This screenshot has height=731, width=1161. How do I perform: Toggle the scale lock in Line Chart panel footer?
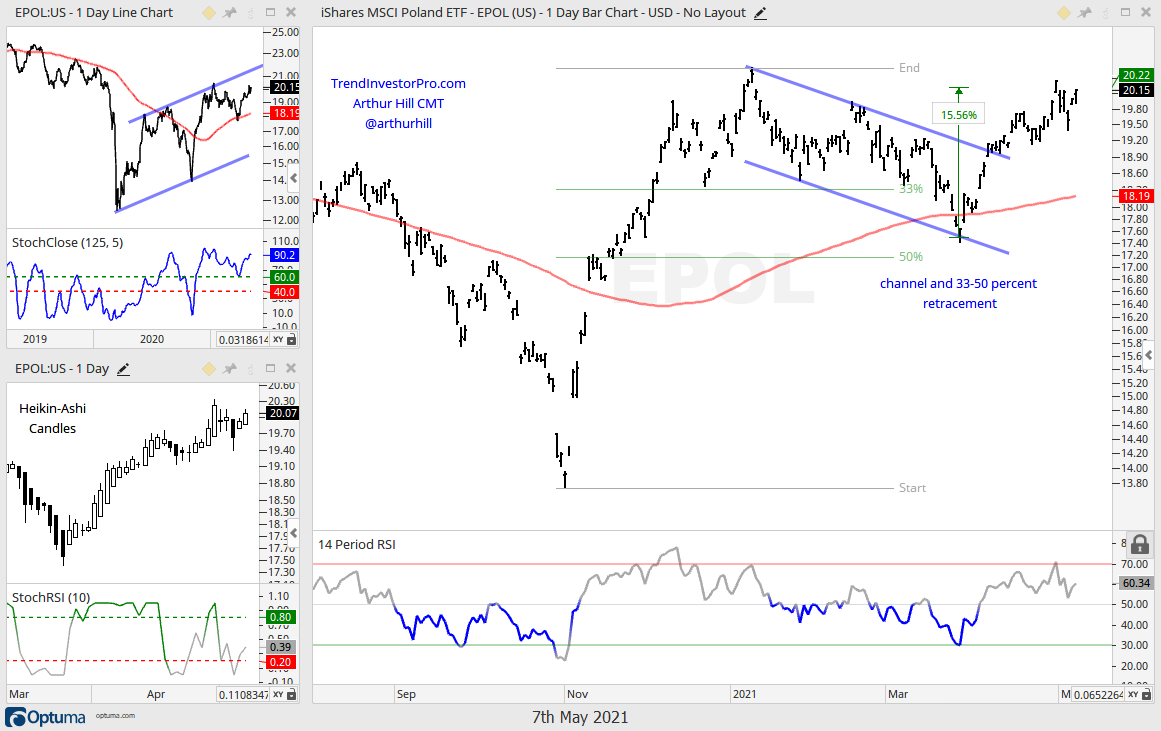(292, 339)
